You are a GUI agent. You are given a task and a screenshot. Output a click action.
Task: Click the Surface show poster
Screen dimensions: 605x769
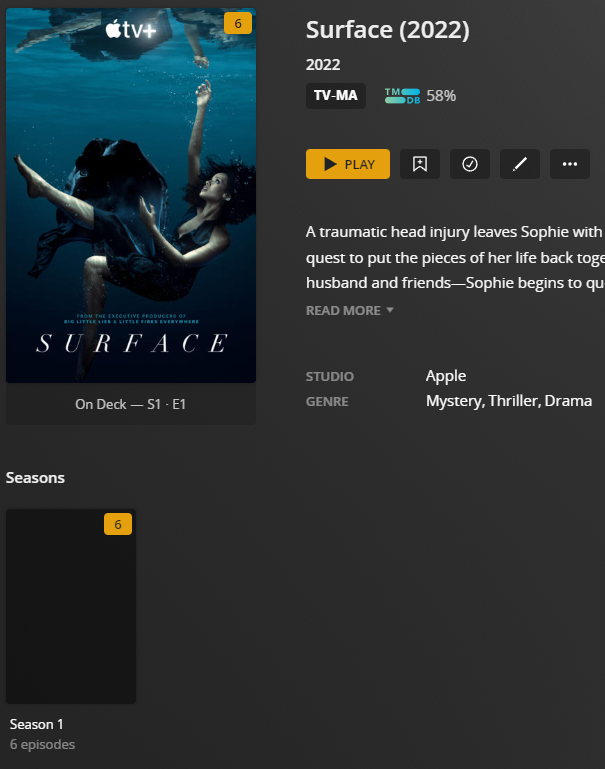(x=131, y=196)
